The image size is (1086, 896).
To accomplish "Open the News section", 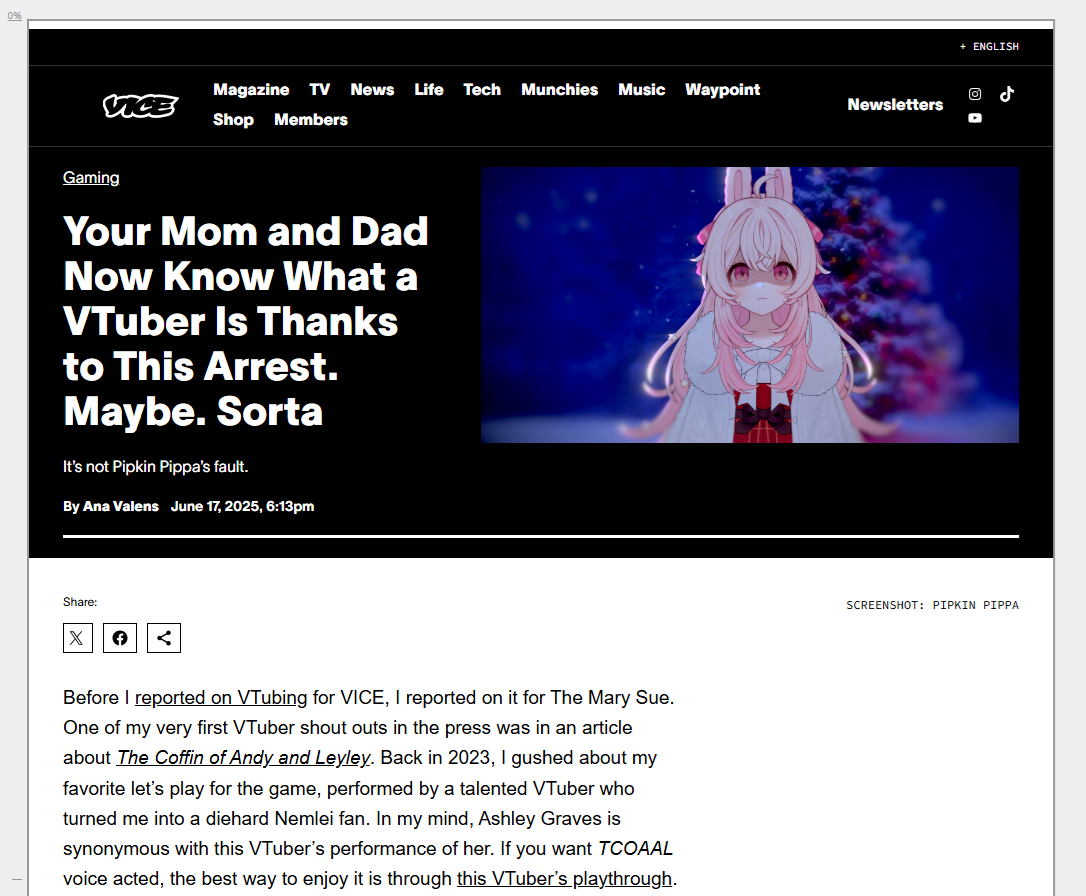I will click(x=372, y=89).
